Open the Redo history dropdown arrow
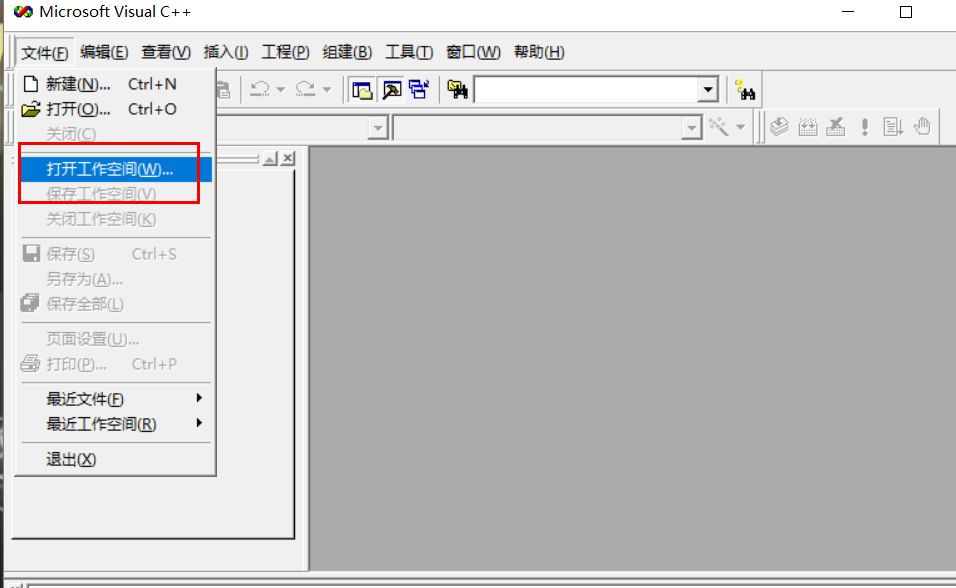 [327, 90]
